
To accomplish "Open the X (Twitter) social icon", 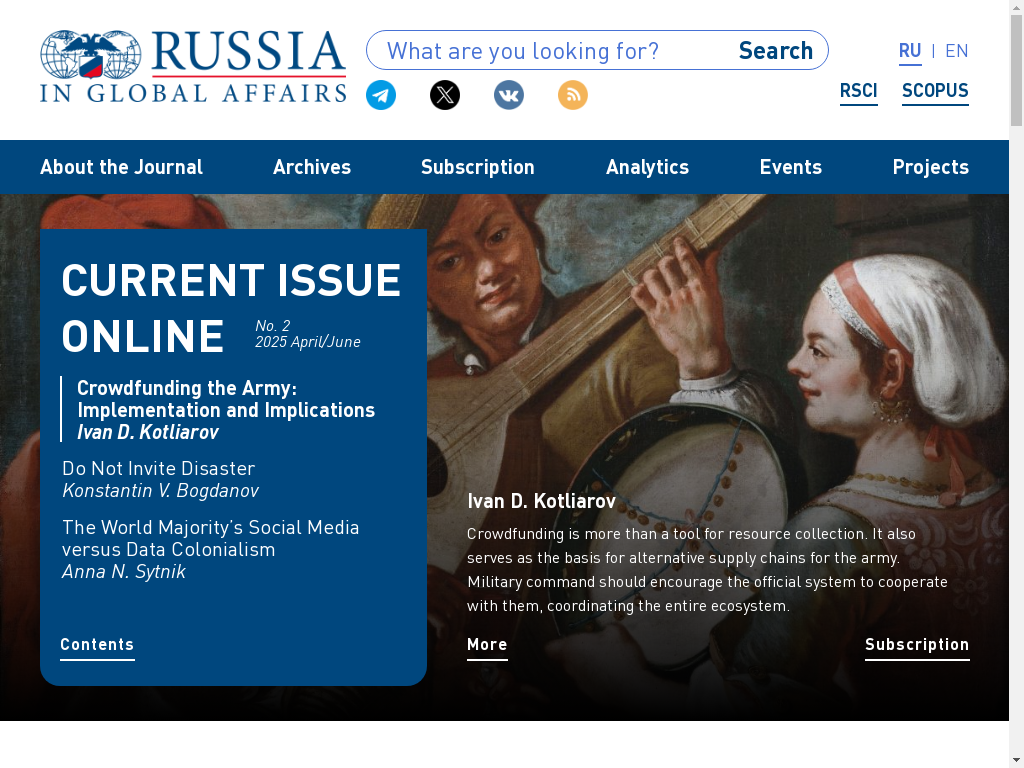I will tap(445, 95).
